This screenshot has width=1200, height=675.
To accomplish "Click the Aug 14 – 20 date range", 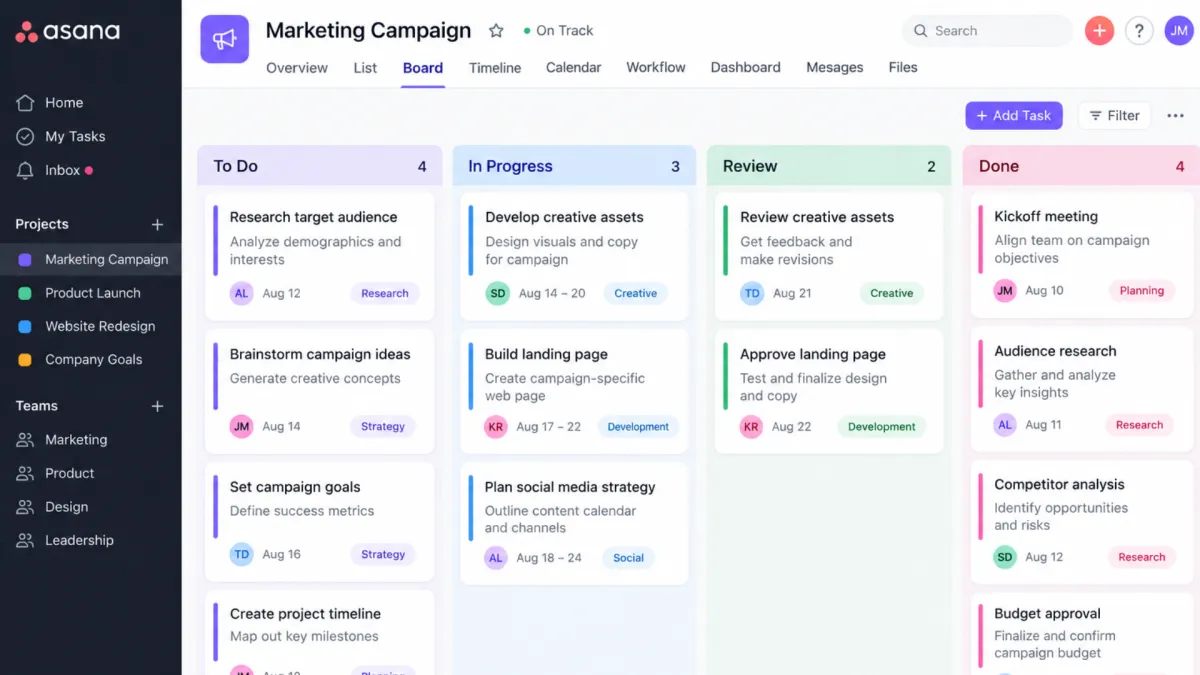I will 552,294.
